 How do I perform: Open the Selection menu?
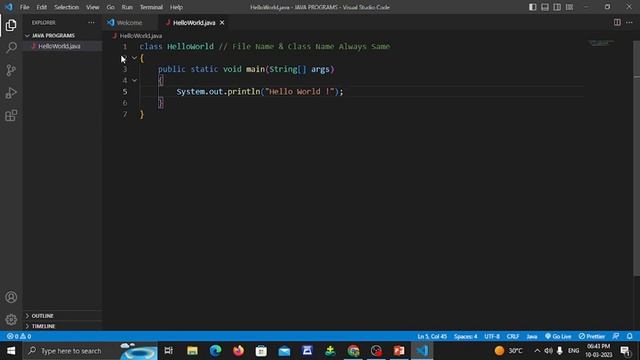[x=67, y=7]
